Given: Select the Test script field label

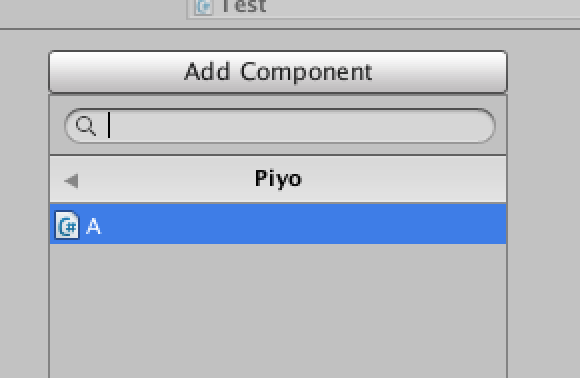Looking at the screenshot, I should click(x=244, y=6).
